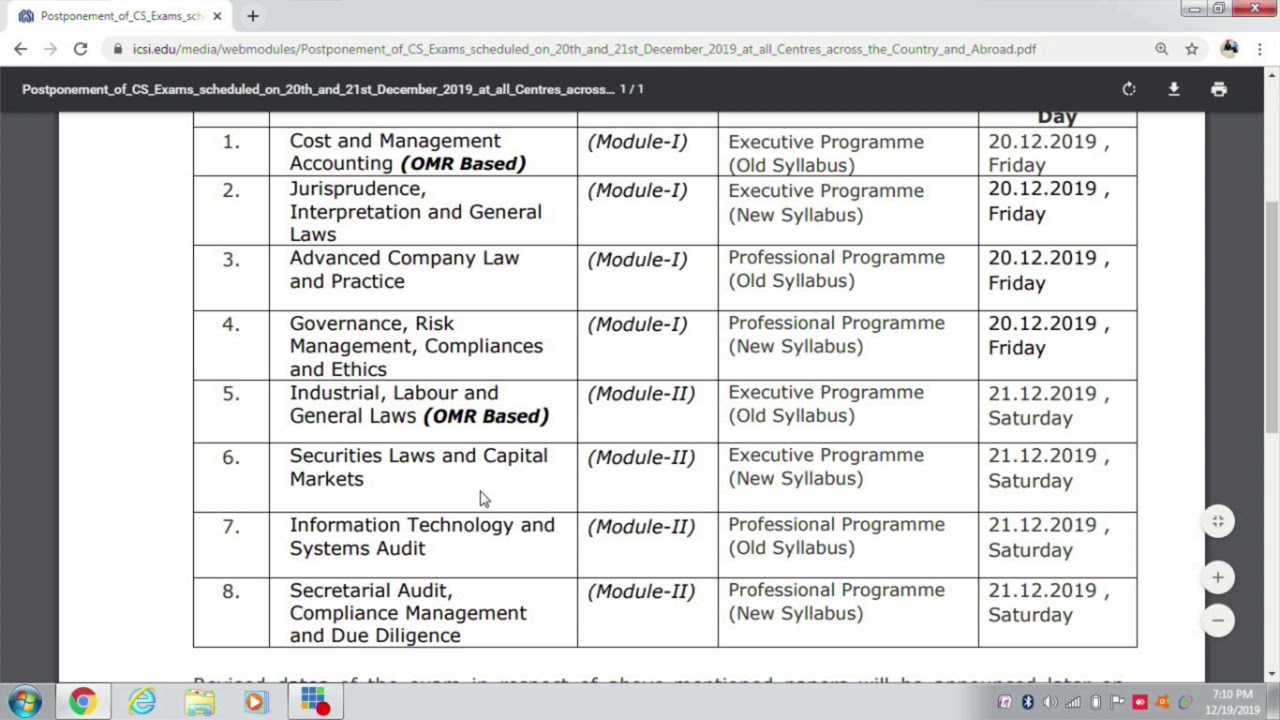Open Windows Explorer folder on taskbar
The image size is (1280, 720).
(x=199, y=701)
